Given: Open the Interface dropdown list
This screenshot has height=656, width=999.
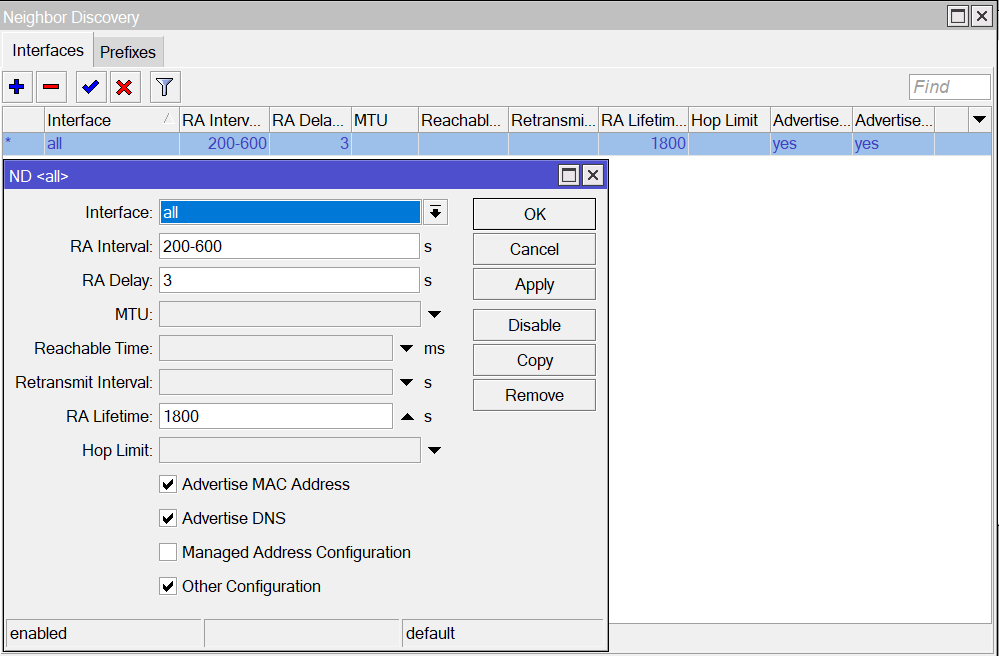Looking at the screenshot, I should tap(435, 212).
